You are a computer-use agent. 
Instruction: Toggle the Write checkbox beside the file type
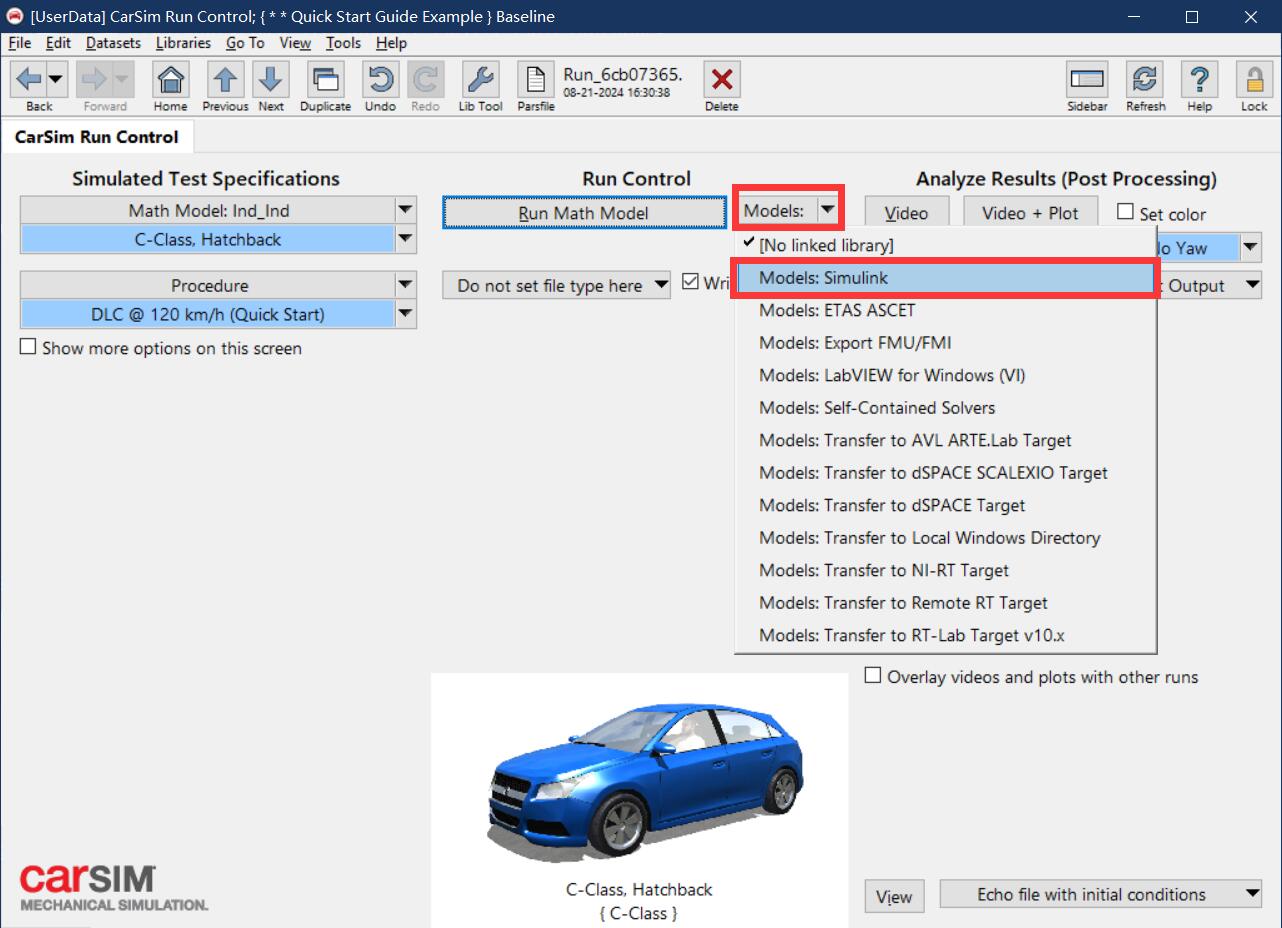[690, 282]
